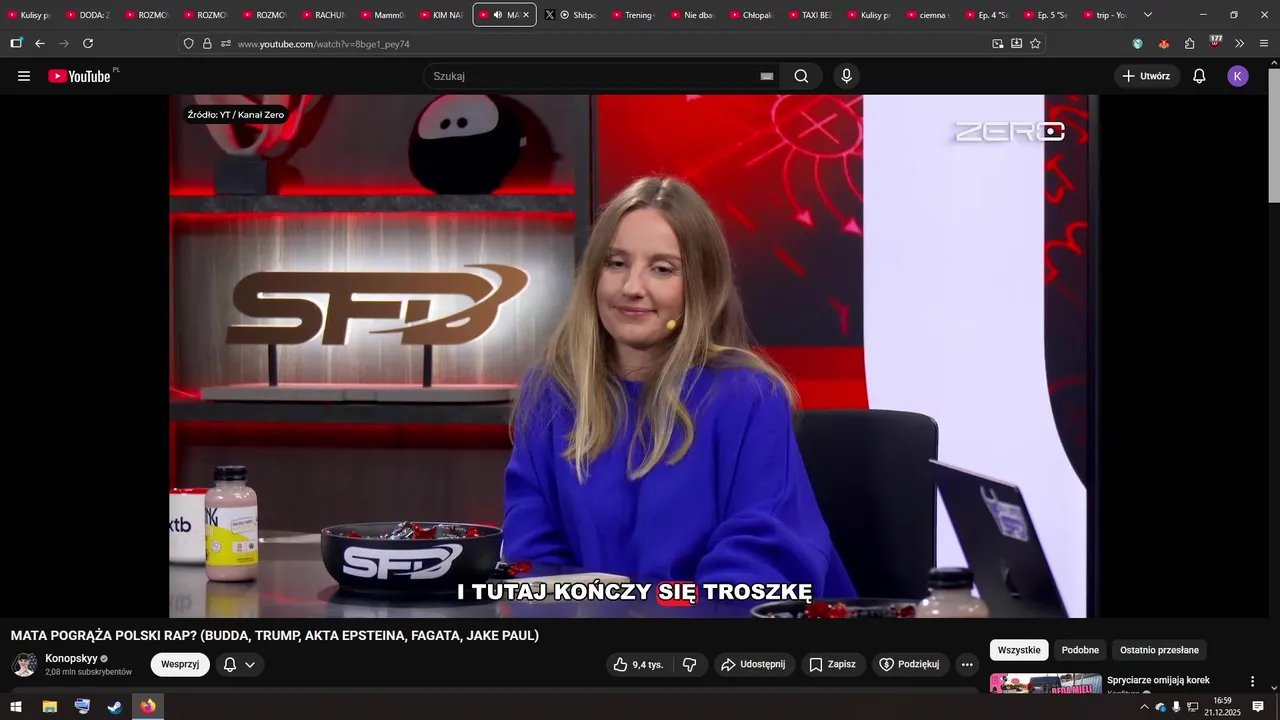Open Spryciarze omijają korek video thumbnail
Screen dimensions: 1280x720
pyautogui.click(x=1046, y=684)
